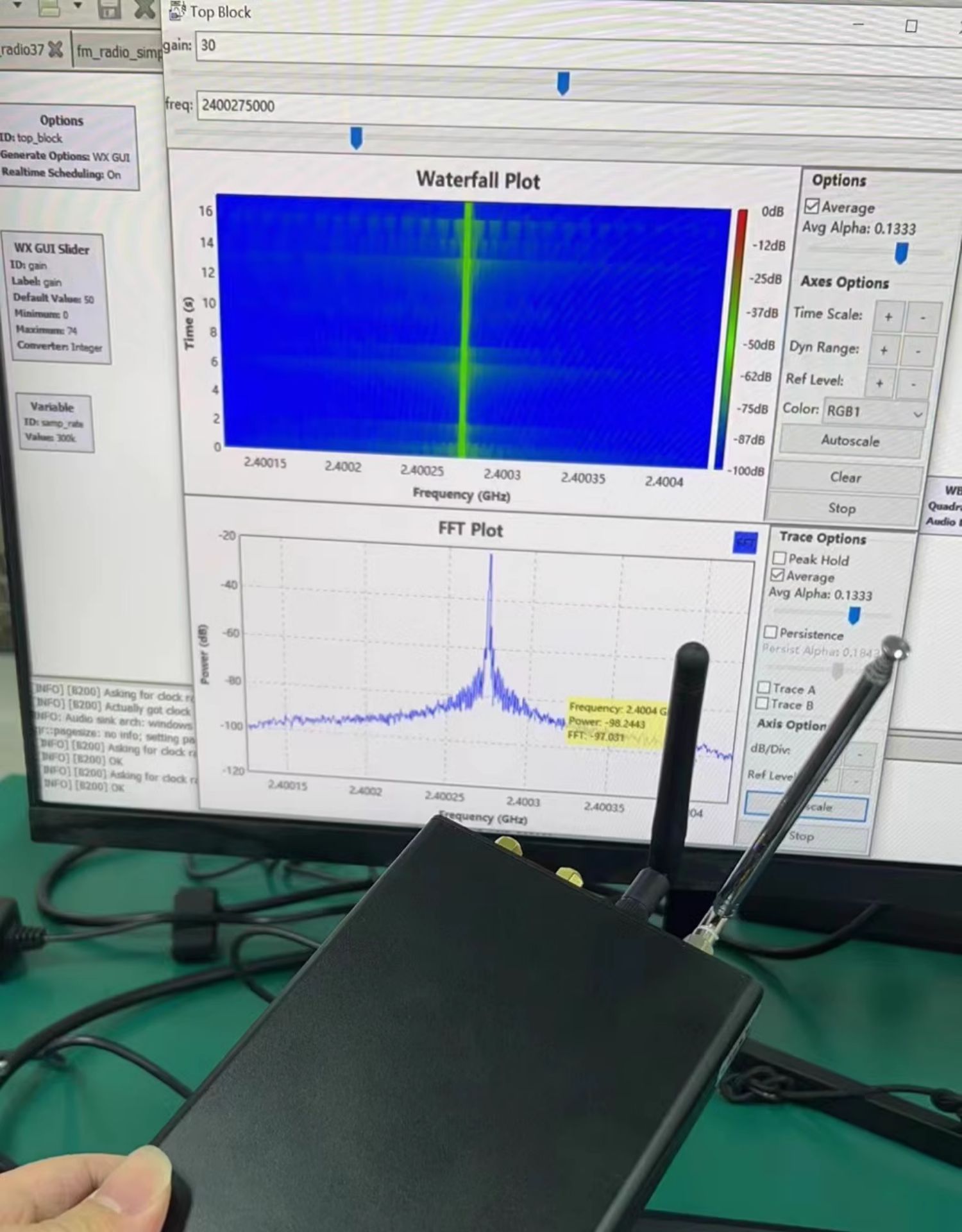Click the 'Power (dB)' axis label
The image size is (962, 1232).
pos(205,654)
